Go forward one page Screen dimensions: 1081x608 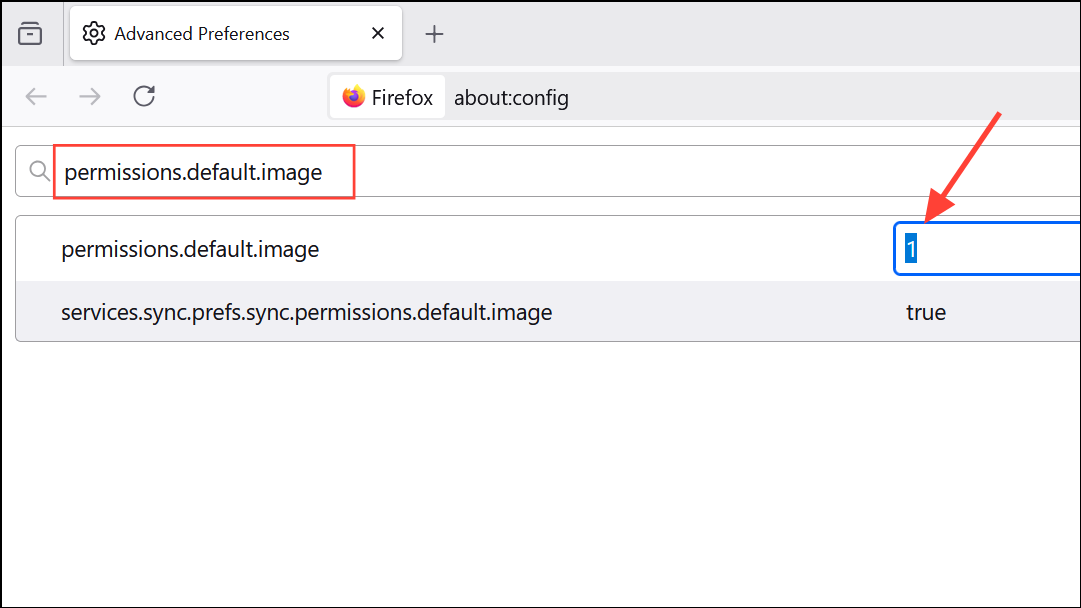coord(90,97)
